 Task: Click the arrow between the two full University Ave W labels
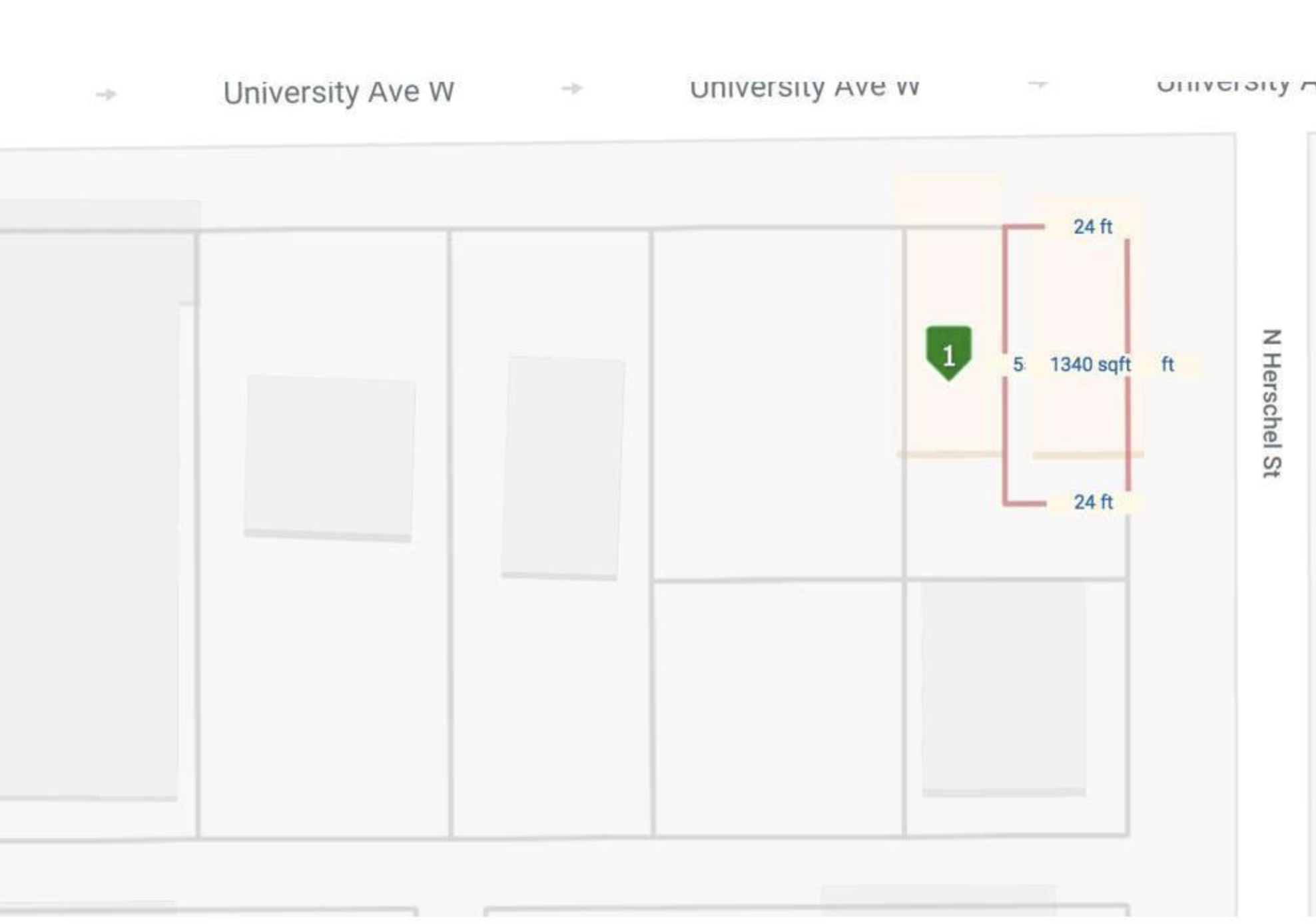[571, 88]
